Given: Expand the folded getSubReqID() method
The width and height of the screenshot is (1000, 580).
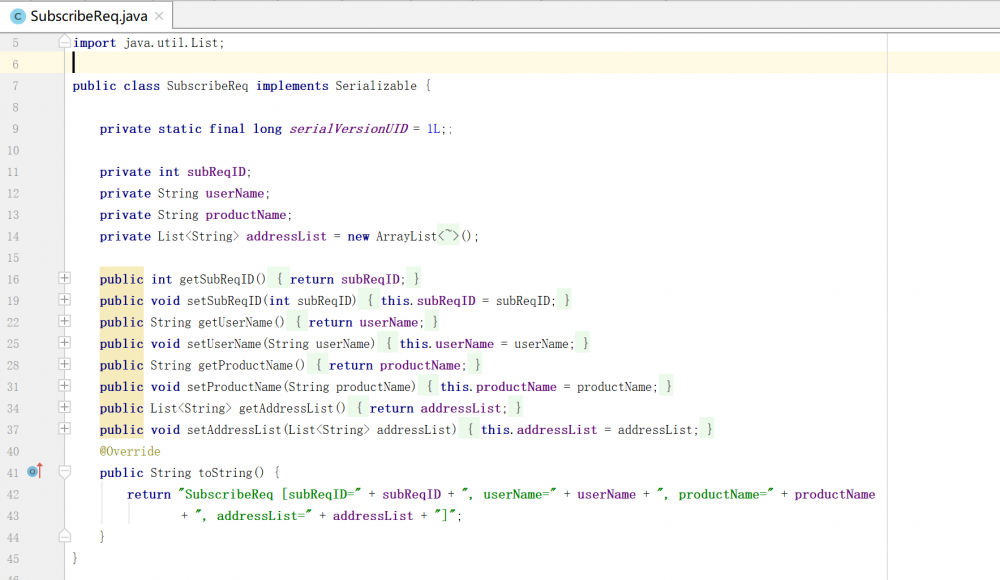Looking at the screenshot, I should (x=64, y=278).
